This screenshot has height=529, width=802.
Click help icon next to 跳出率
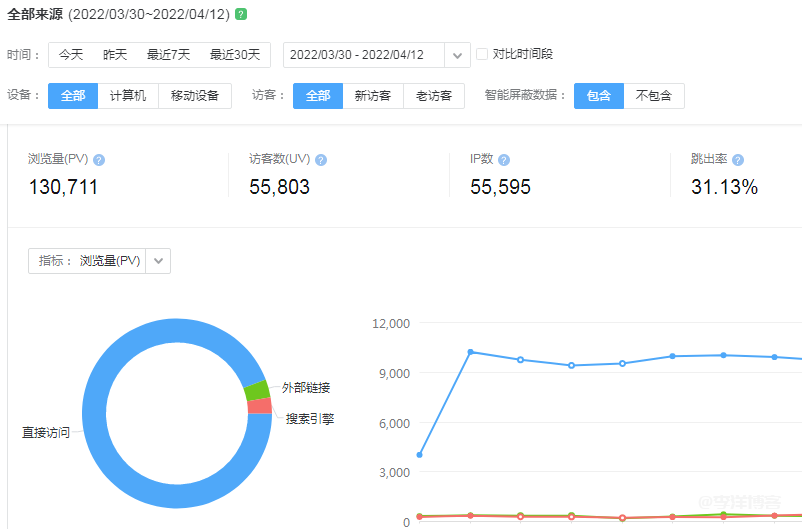point(738,160)
